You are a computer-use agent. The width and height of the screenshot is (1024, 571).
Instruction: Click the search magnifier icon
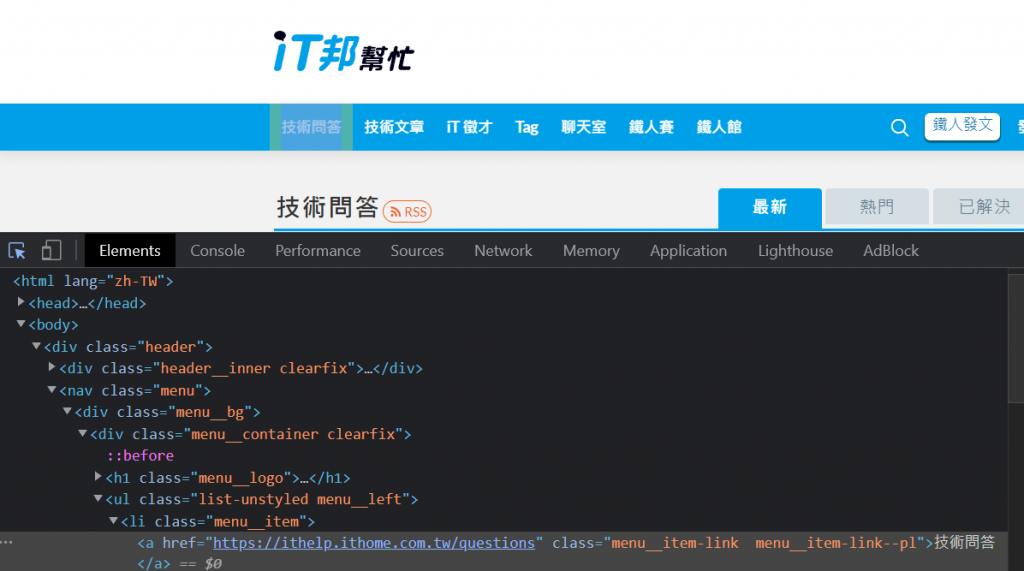point(900,127)
